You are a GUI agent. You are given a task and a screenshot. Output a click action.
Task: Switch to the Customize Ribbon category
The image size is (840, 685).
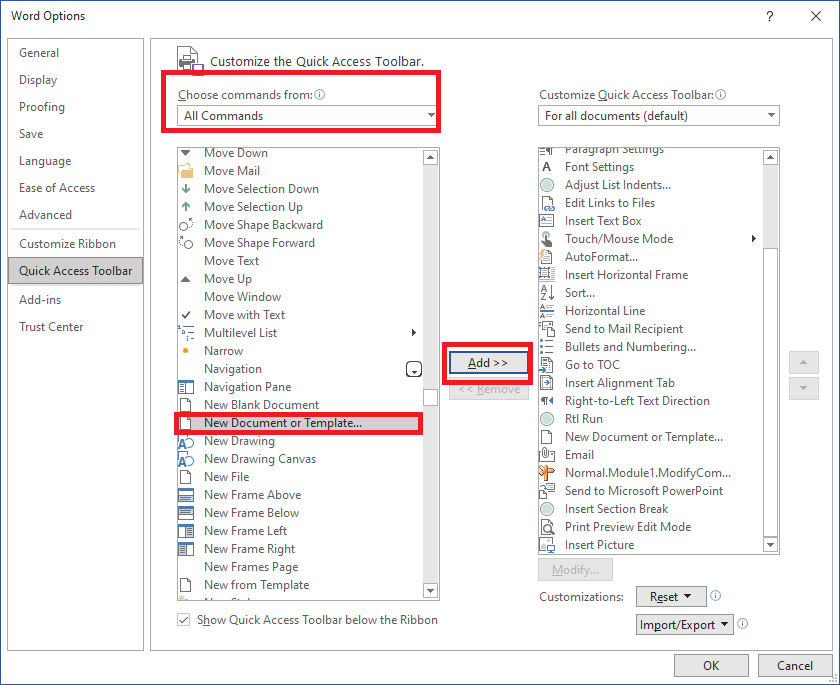(x=68, y=244)
